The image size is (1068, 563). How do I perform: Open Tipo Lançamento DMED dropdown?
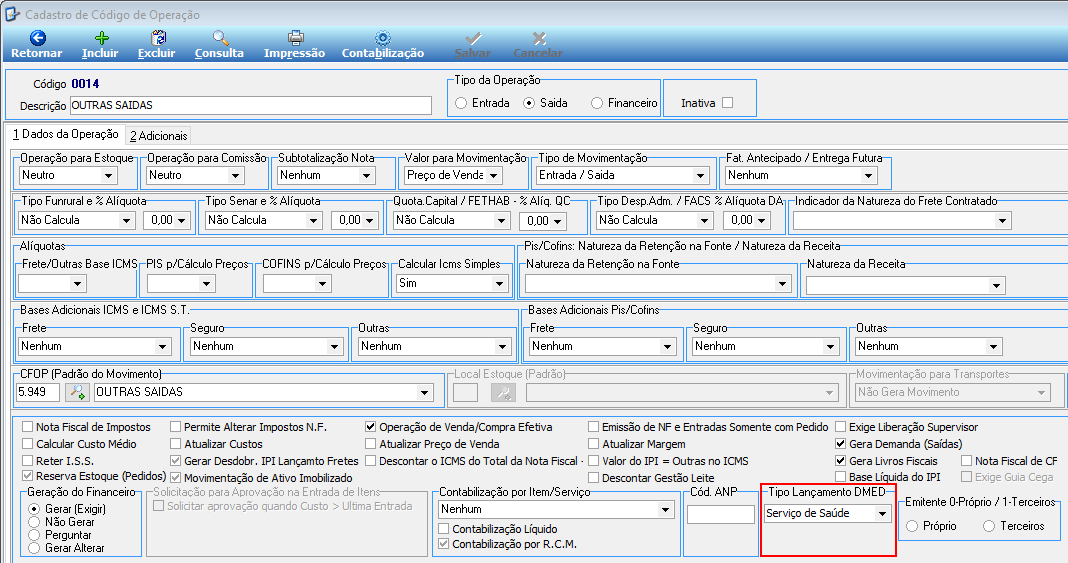(882, 513)
